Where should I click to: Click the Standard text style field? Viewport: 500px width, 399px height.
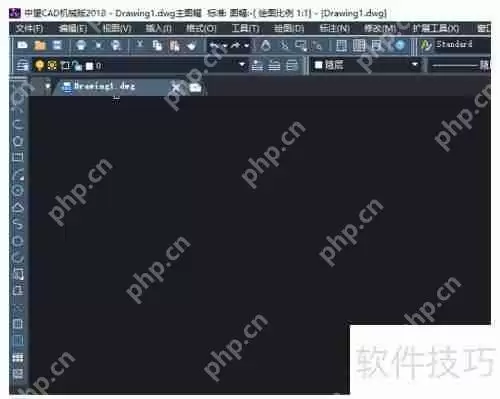463,44
